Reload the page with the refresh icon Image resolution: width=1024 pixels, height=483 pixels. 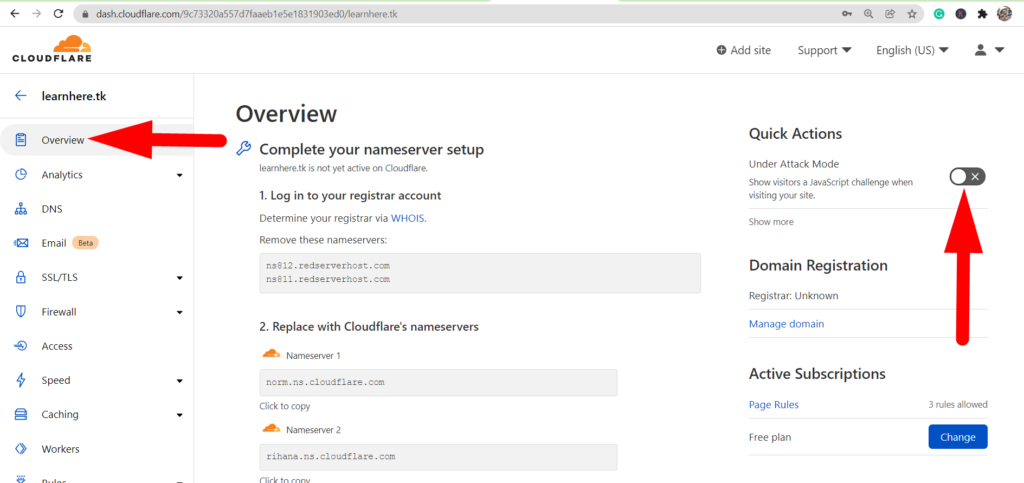58,14
